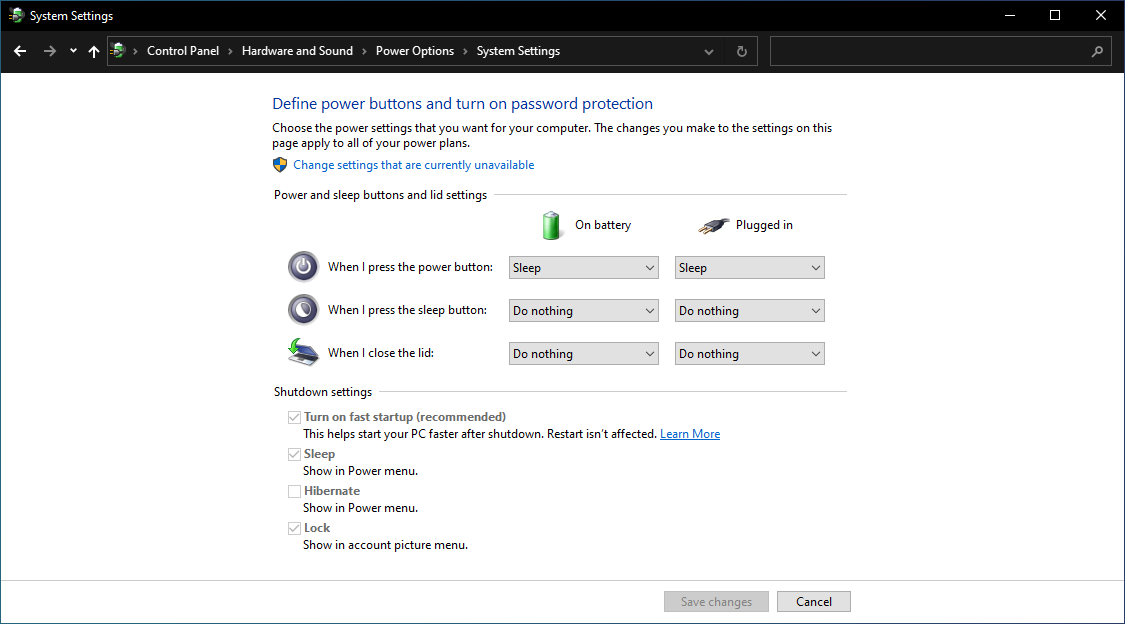Image resolution: width=1125 pixels, height=624 pixels.
Task: Open power button On battery dropdown
Action: pos(583,268)
